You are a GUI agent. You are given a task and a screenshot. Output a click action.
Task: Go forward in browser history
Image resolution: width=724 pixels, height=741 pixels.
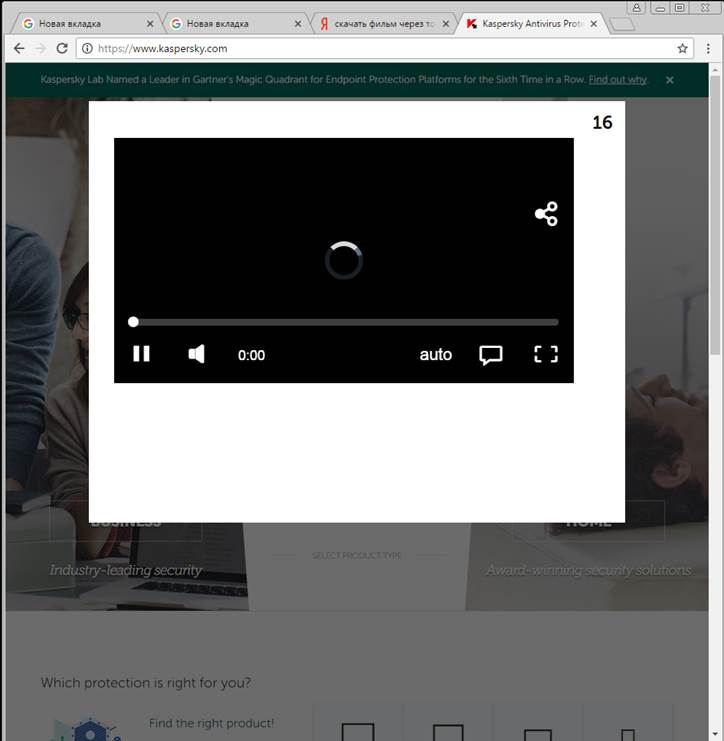[41, 48]
